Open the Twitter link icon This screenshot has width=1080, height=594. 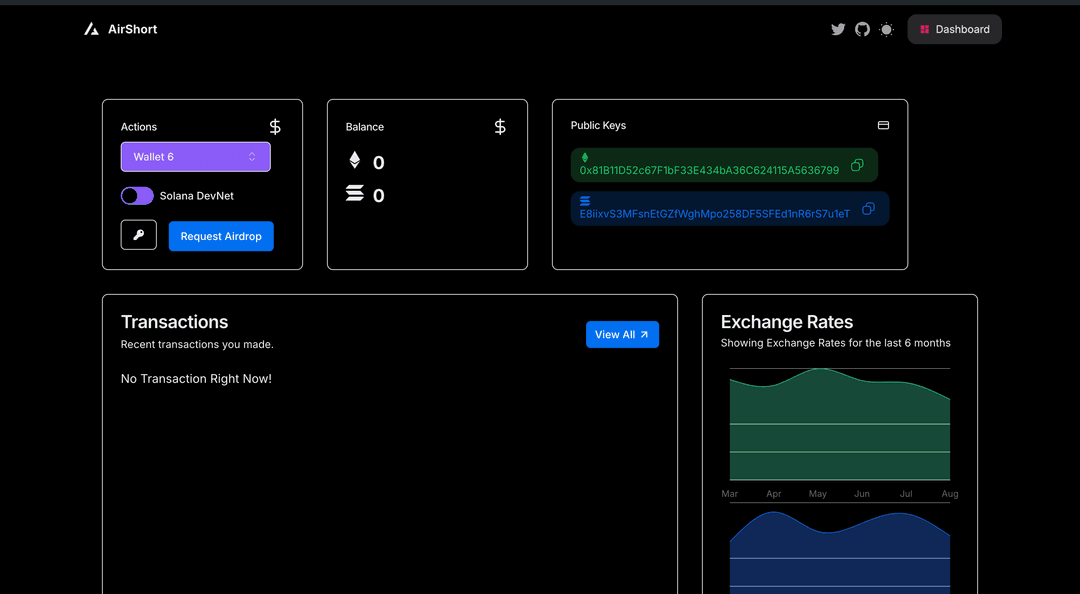pyautogui.click(x=838, y=30)
